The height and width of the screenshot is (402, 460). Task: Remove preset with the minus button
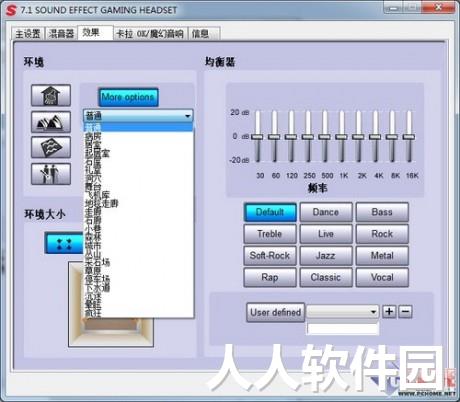click(x=405, y=312)
